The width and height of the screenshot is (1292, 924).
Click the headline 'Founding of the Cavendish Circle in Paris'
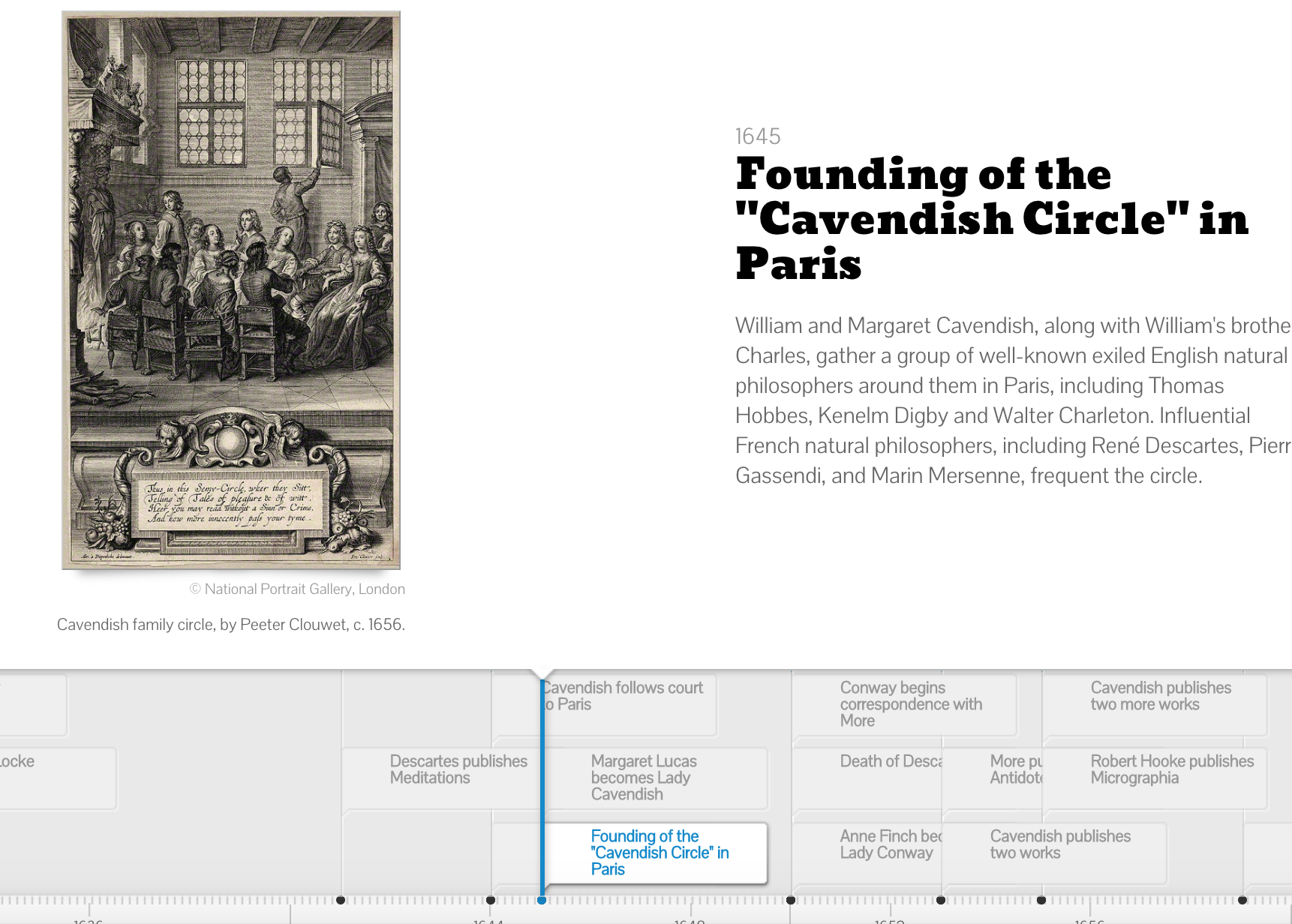point(992,218)
